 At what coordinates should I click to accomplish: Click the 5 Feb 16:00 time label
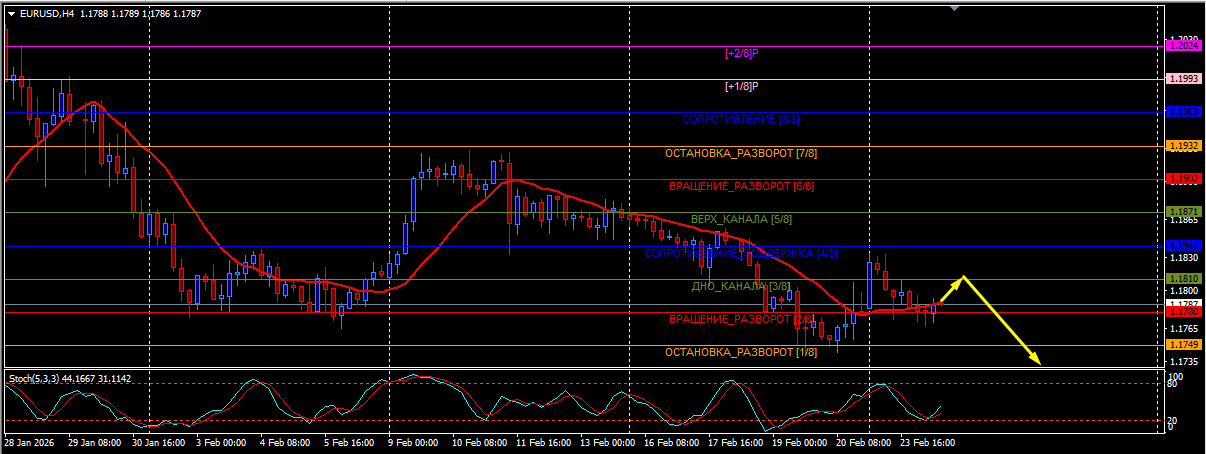[x=349, y=441]
